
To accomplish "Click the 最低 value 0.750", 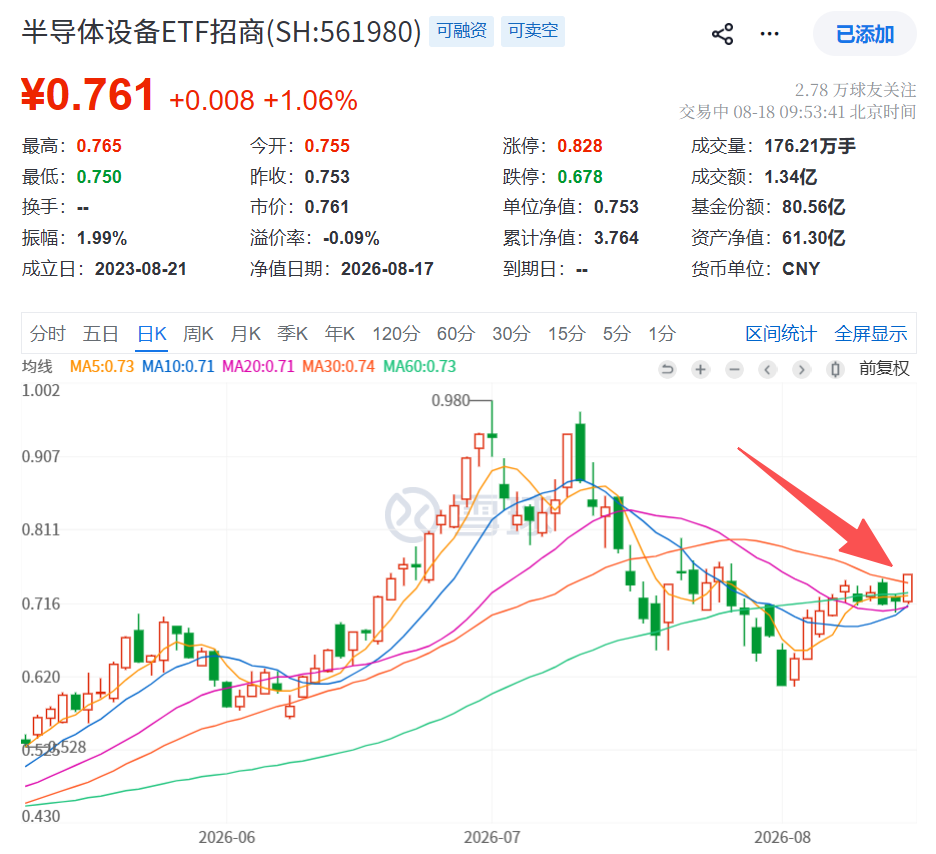I will tap(99, 177).
